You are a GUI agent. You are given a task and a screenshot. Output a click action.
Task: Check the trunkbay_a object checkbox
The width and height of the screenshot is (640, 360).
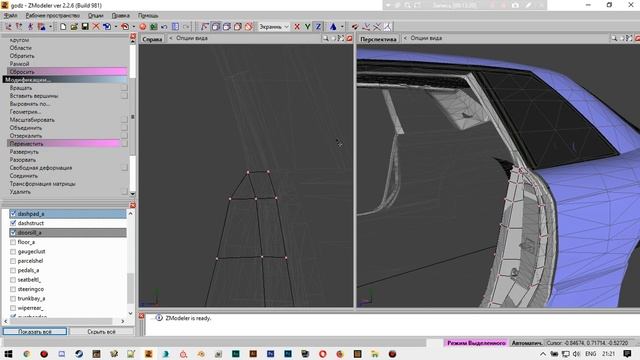(x=13, y=298)
